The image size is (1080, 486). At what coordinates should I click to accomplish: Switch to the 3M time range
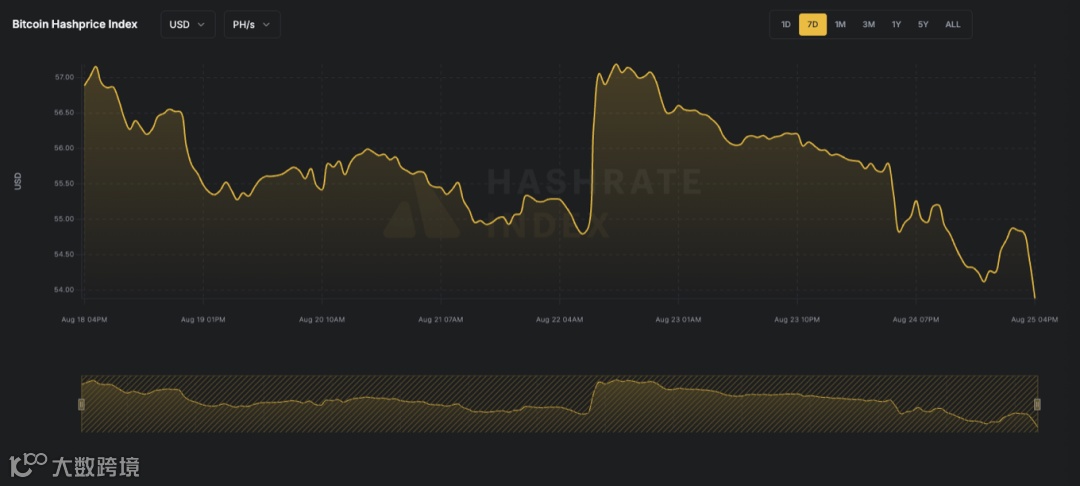coord(869,25)
